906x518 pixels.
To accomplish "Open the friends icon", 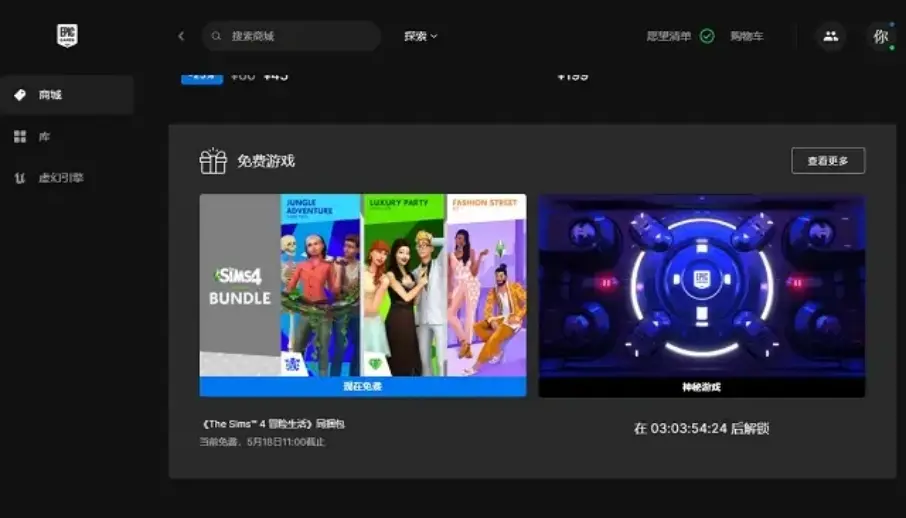I will (x=831, y=36).
